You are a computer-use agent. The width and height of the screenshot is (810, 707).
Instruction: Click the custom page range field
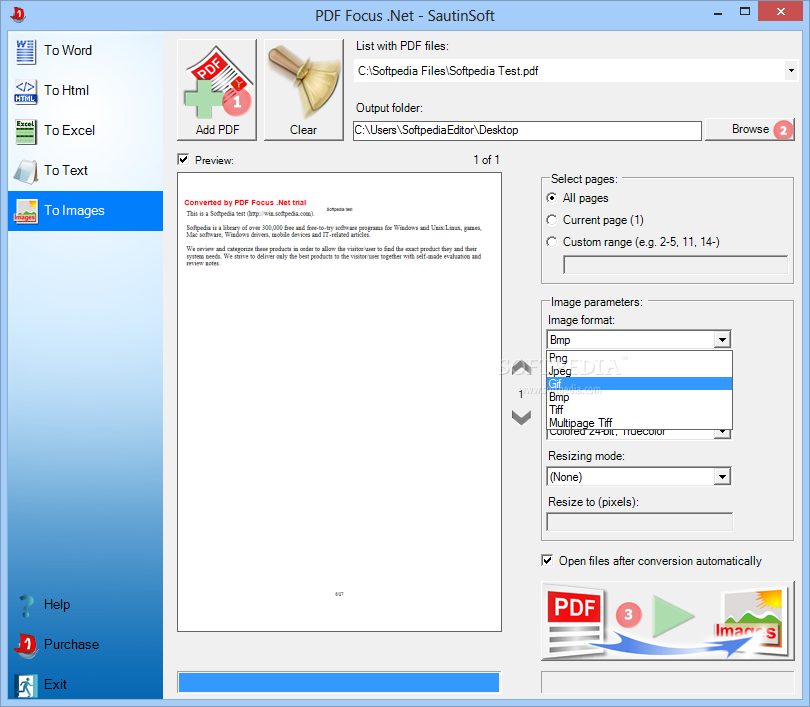coord(676,265)
